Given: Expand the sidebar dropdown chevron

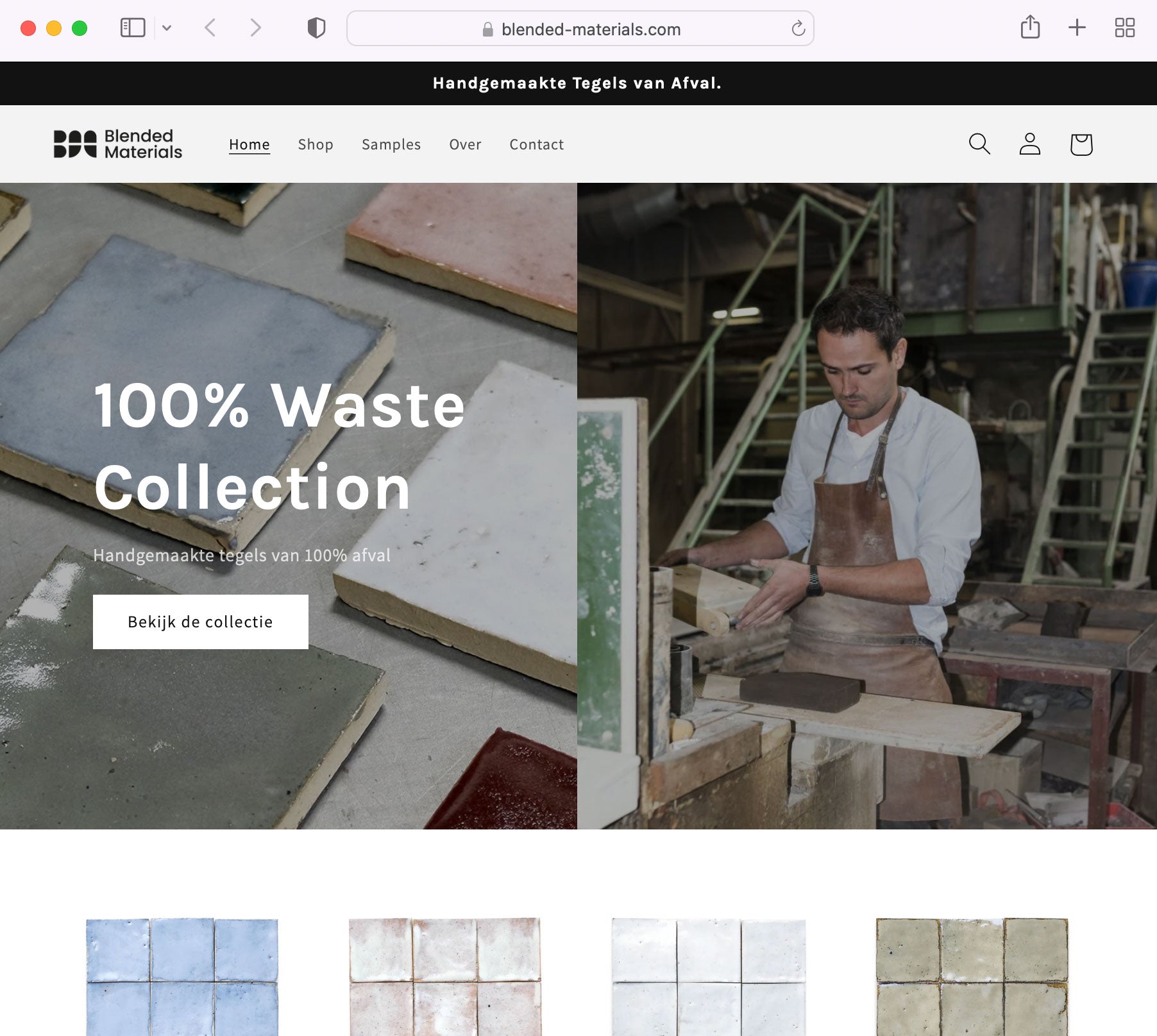Looking at the screenshot, I should click(167, 28).
